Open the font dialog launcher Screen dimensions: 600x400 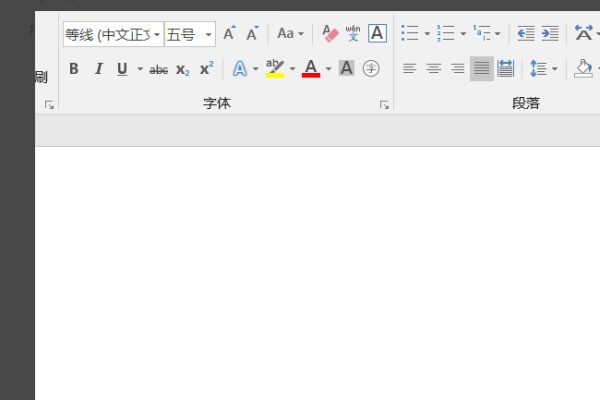384,104
